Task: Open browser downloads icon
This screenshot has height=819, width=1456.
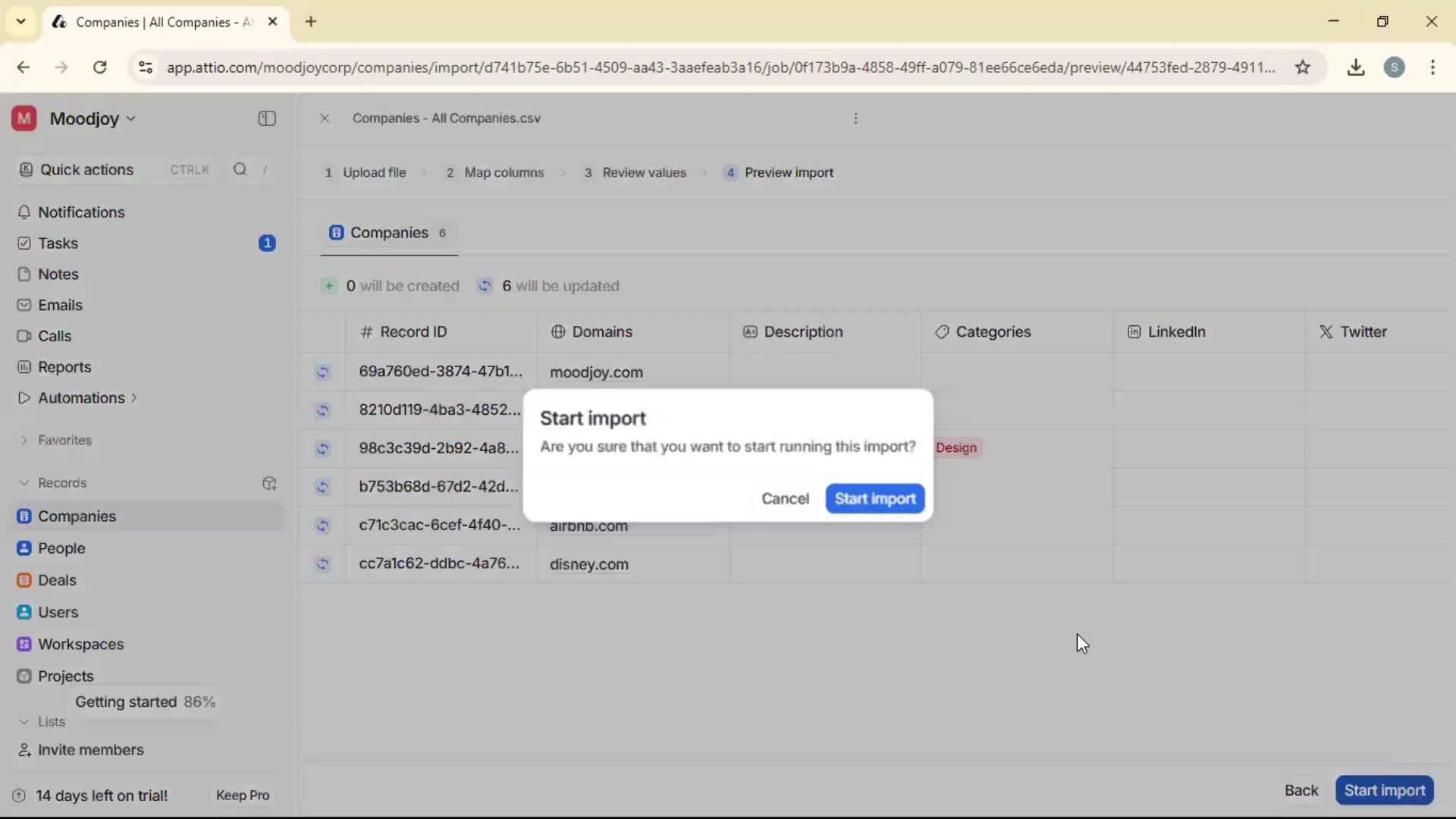Action: (x=1357, y=67)
